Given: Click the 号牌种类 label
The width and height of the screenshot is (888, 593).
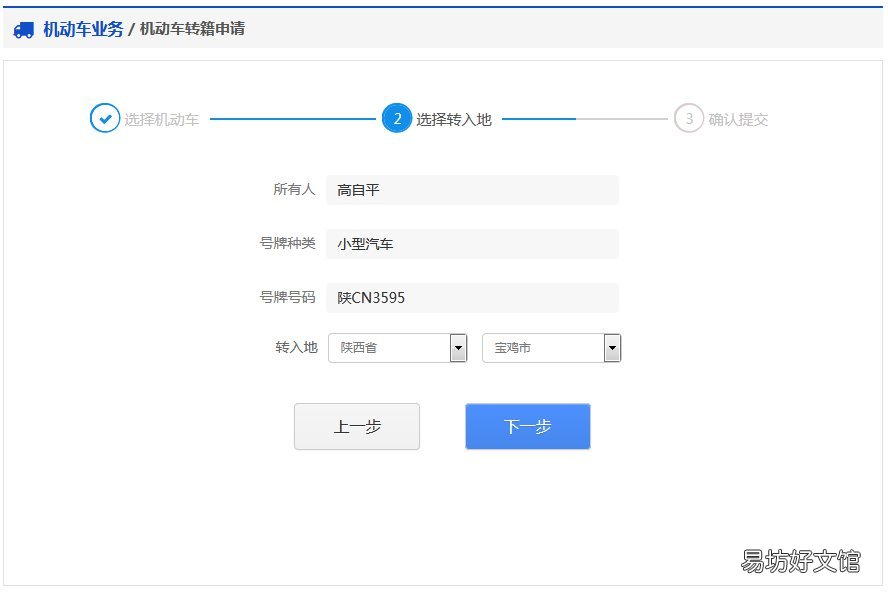Looking at the screenshot, I should click(288, 244).
